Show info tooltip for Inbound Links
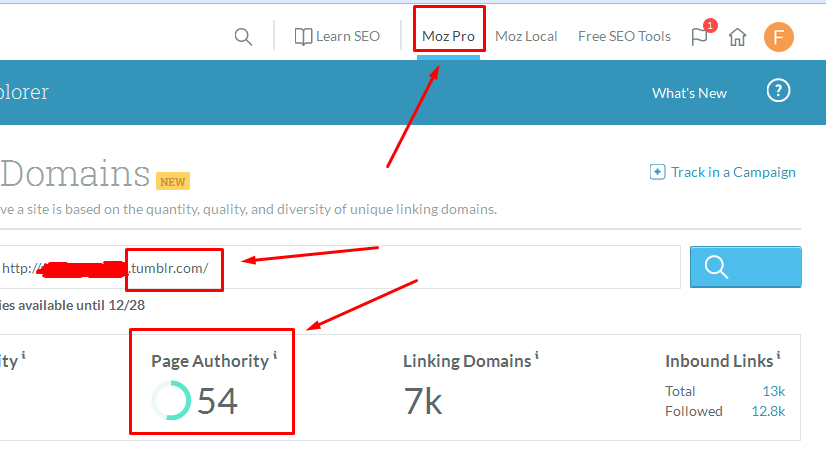826x449 pixels. pyautogui.click(x=779, y=356)
